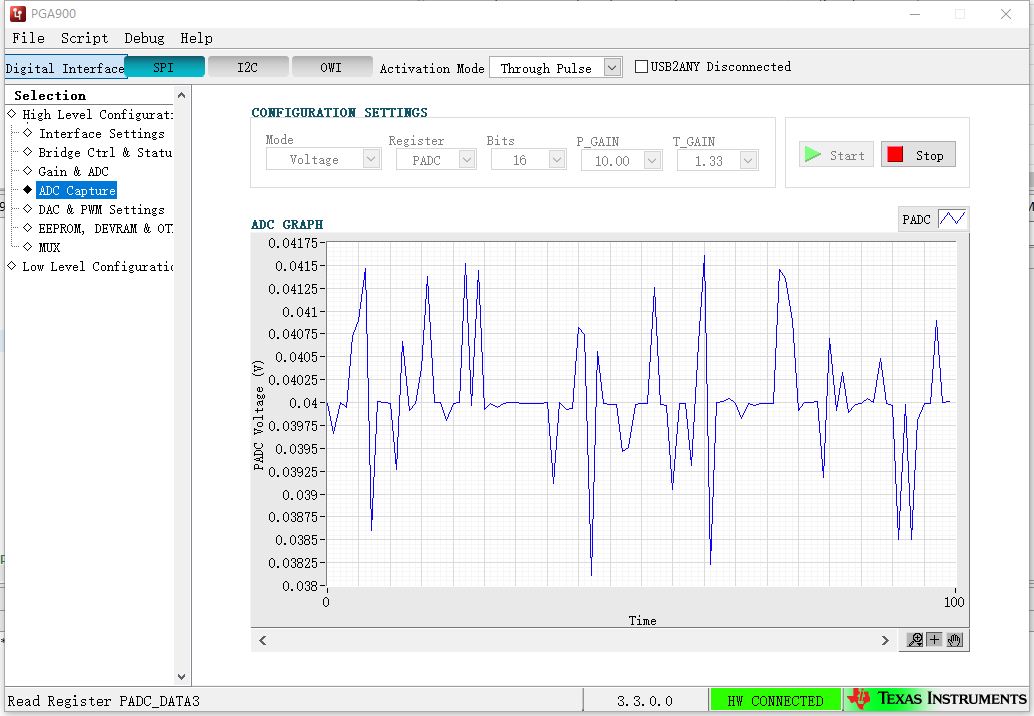1034x716 pixels.
Task: Toggle the USB2ANY Disconnected checkbox
Action: (641, 67)
